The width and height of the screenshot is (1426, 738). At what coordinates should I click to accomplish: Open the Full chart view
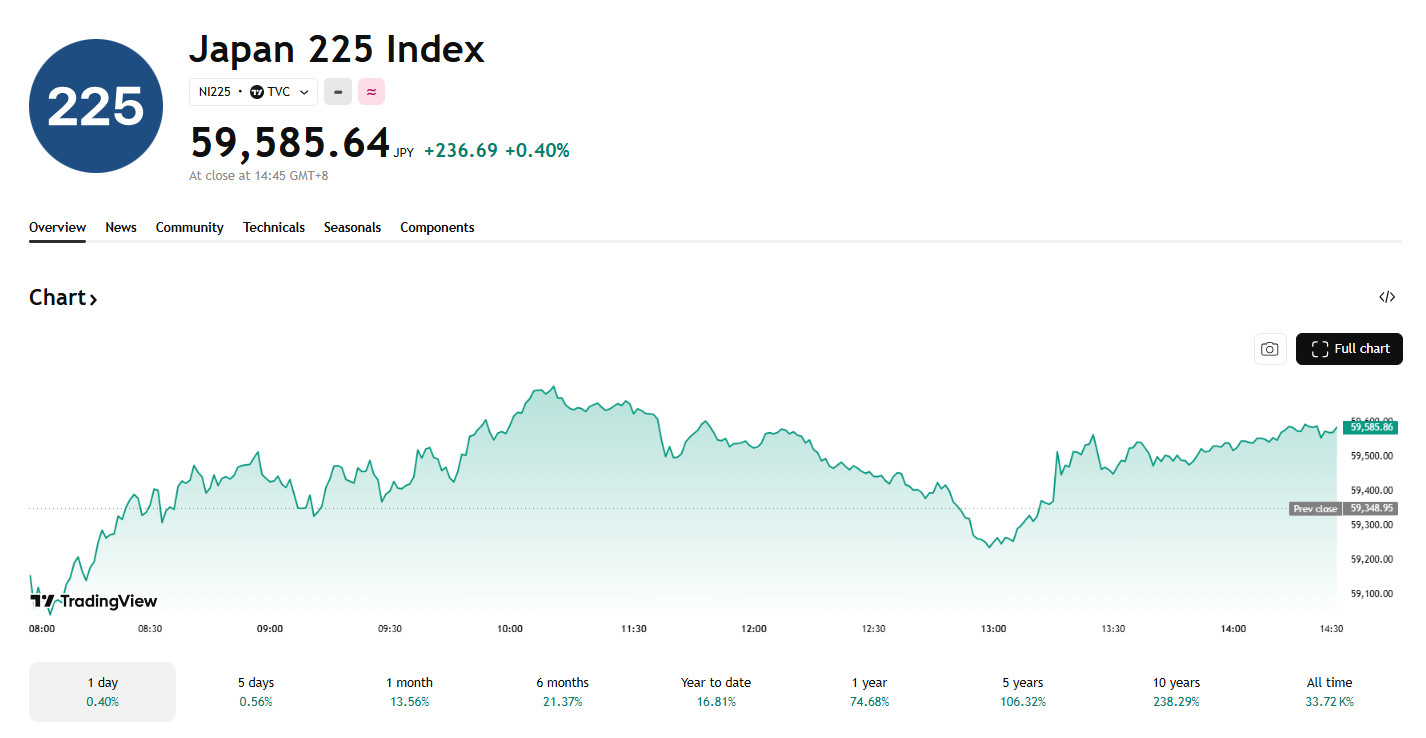pos(1349,349)
